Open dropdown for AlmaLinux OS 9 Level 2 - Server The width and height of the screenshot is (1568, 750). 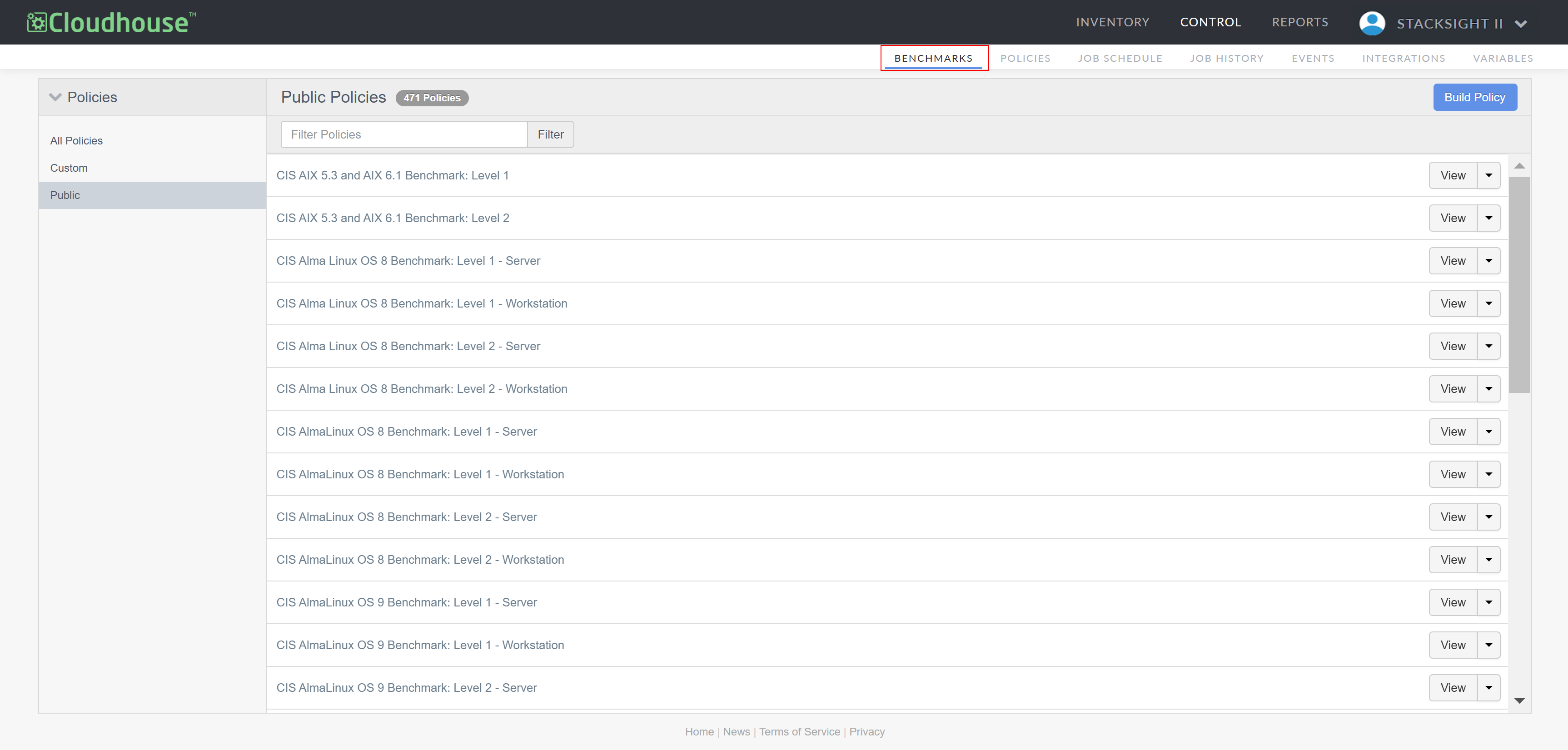[x=1489, y=687]
